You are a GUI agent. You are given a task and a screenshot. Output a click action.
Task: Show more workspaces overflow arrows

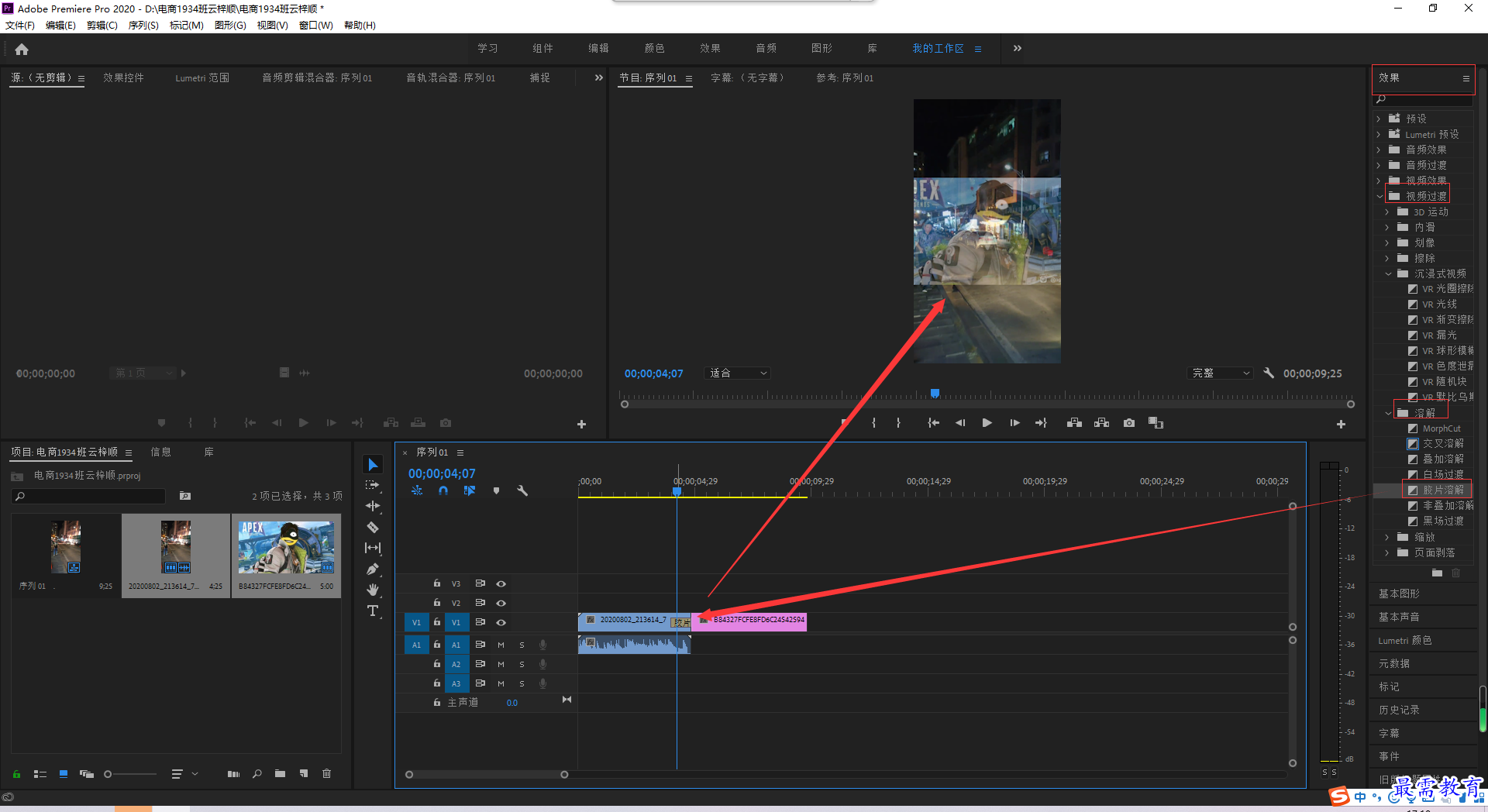point(1017,48)
